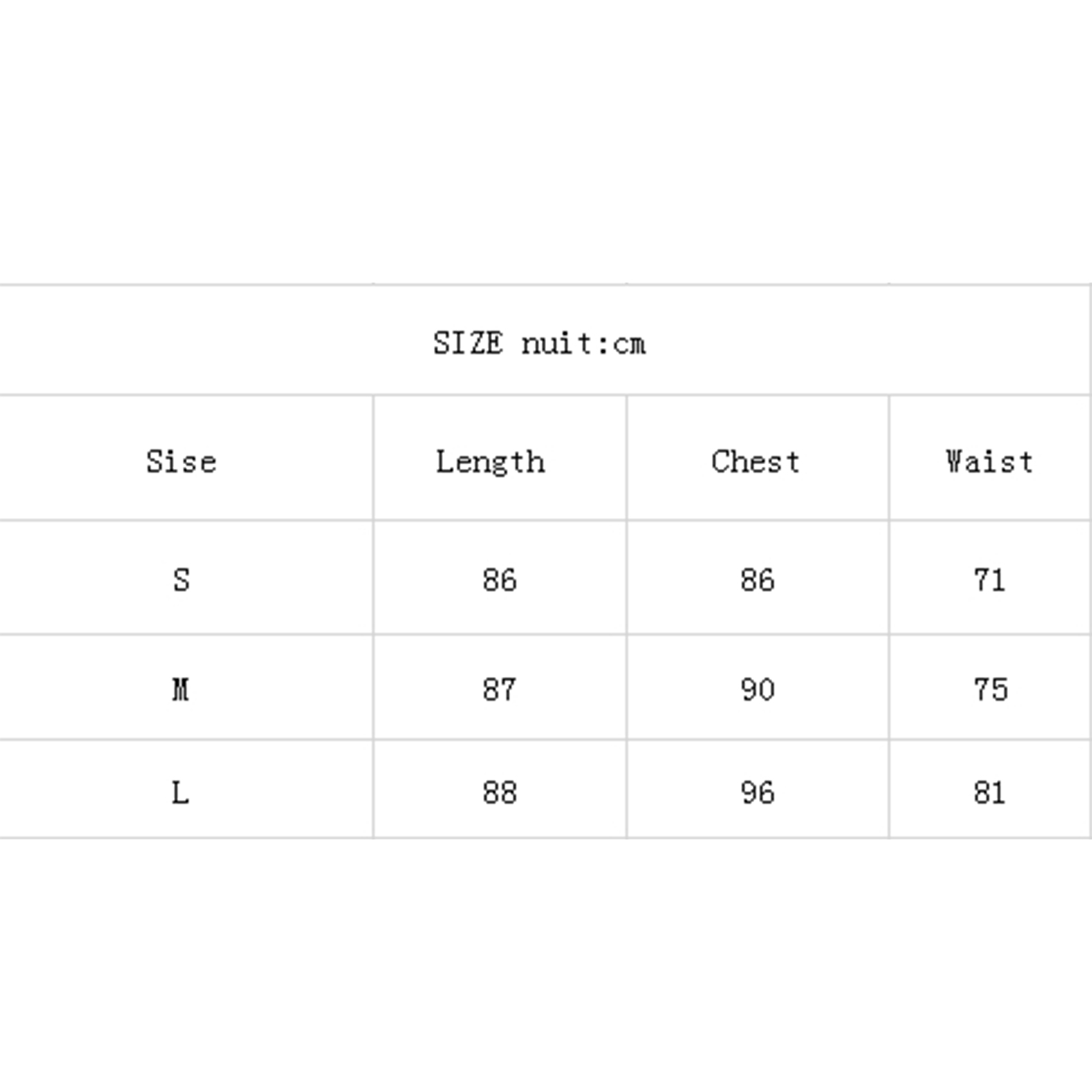Select the 'Sise' column header cell

pos(182,462)
